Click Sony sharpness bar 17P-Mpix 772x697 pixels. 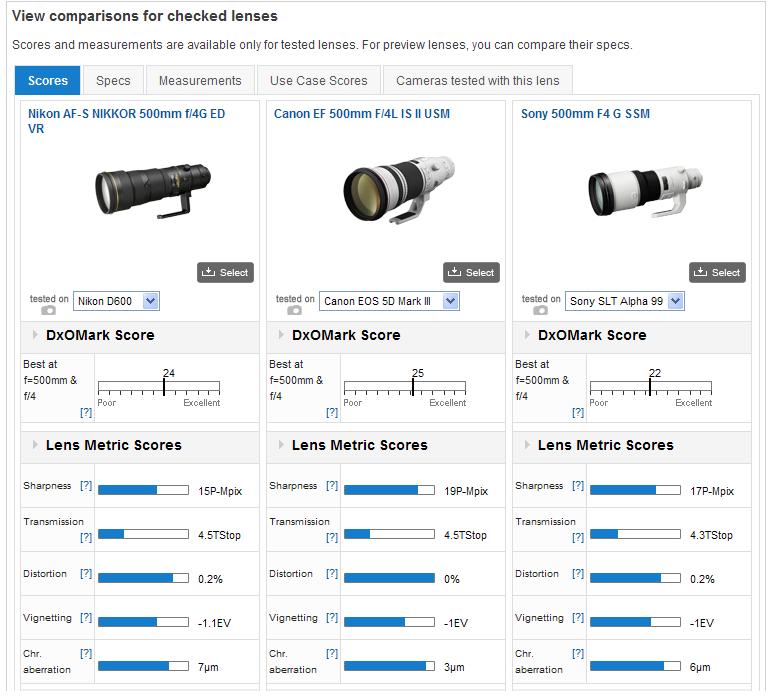click(x=635, y=490)
